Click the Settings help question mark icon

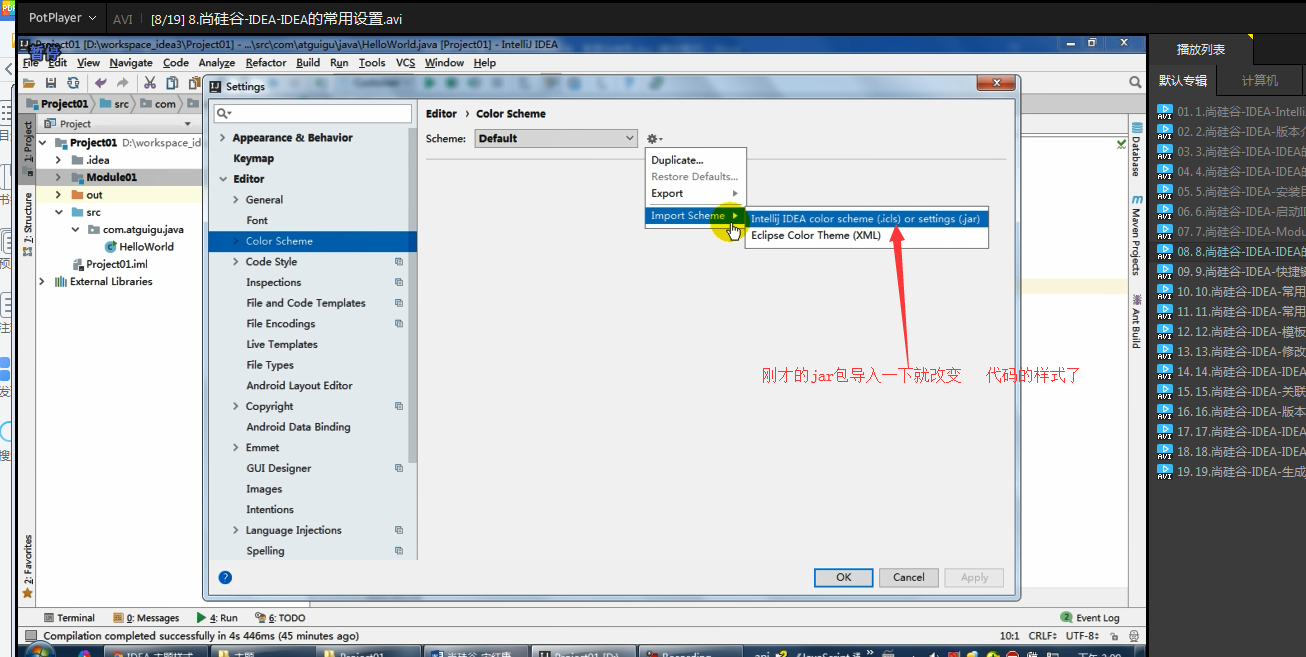pos(225,577)
